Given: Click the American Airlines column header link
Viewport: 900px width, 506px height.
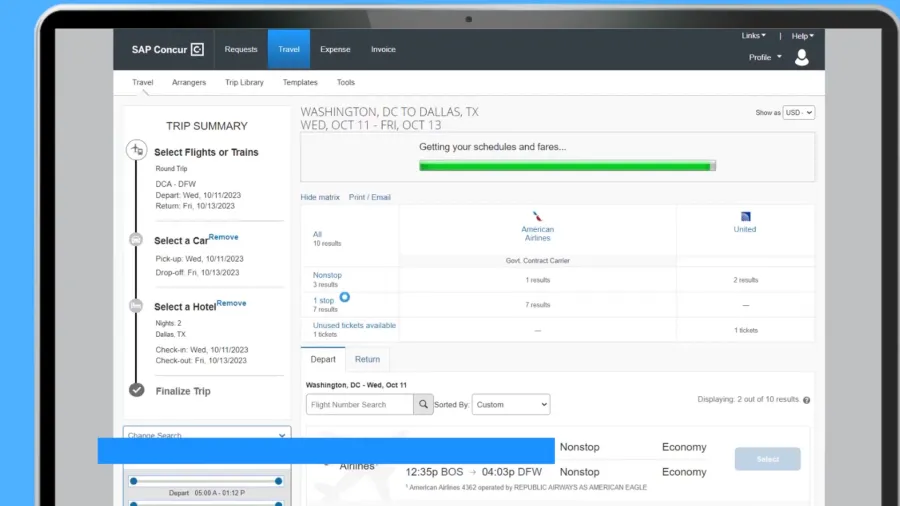Looking at the screenshot, I should tap(537, 233).
